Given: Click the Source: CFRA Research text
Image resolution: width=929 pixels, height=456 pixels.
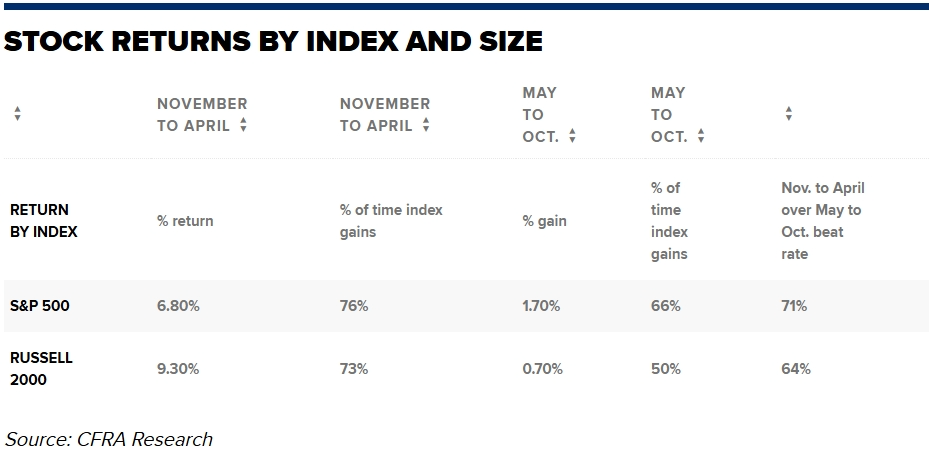Looking at the screenshot, I should point(109,439).
